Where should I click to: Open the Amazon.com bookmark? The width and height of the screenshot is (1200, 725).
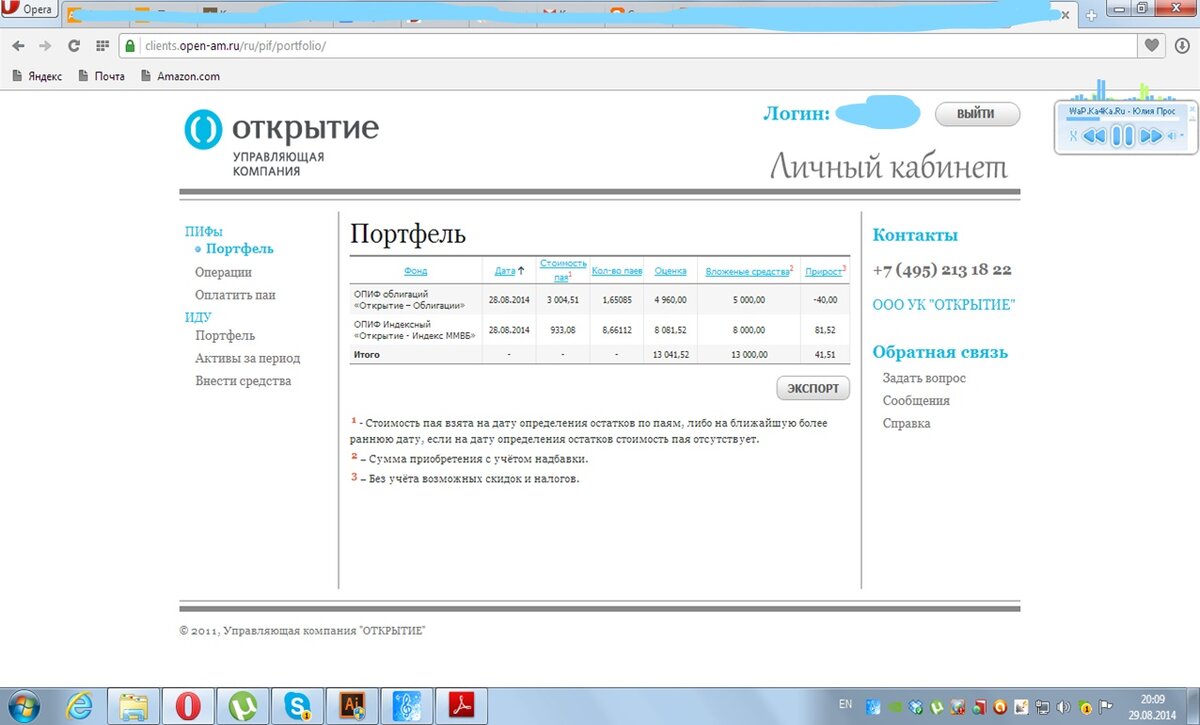tap(180, 76)
